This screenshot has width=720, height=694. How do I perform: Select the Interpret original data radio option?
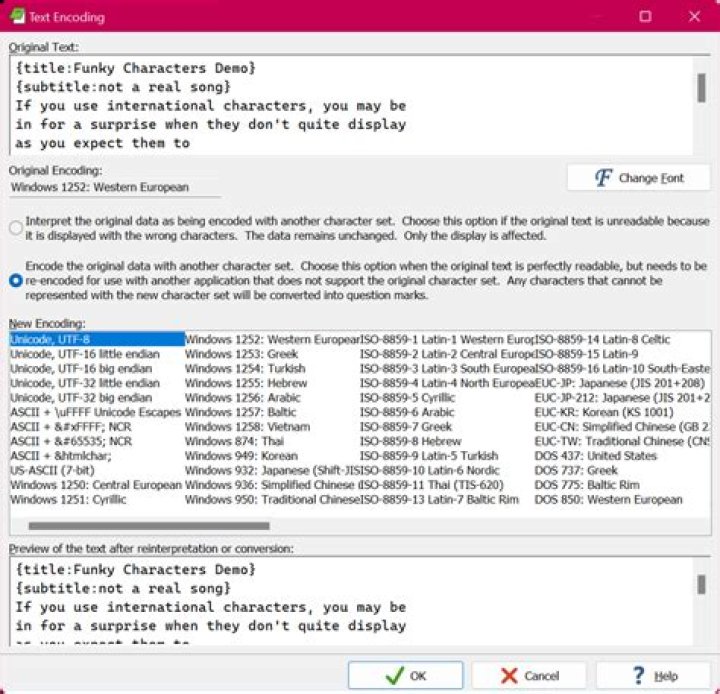pyautogui.click(x=16, y=228)
